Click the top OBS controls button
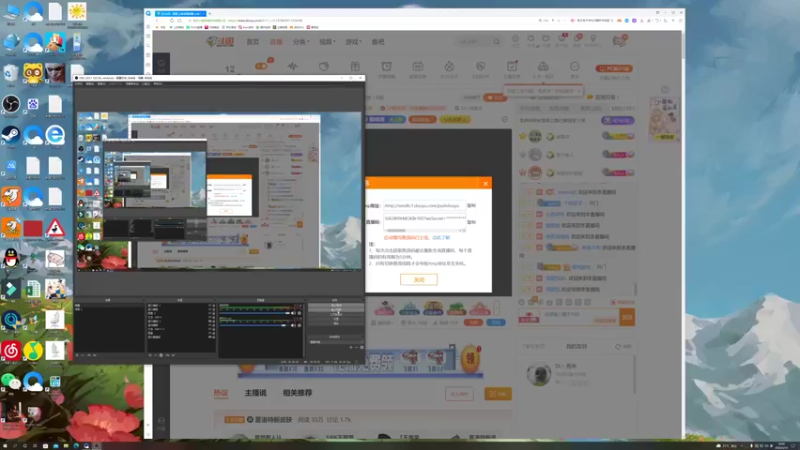 [x=336, y=306]
